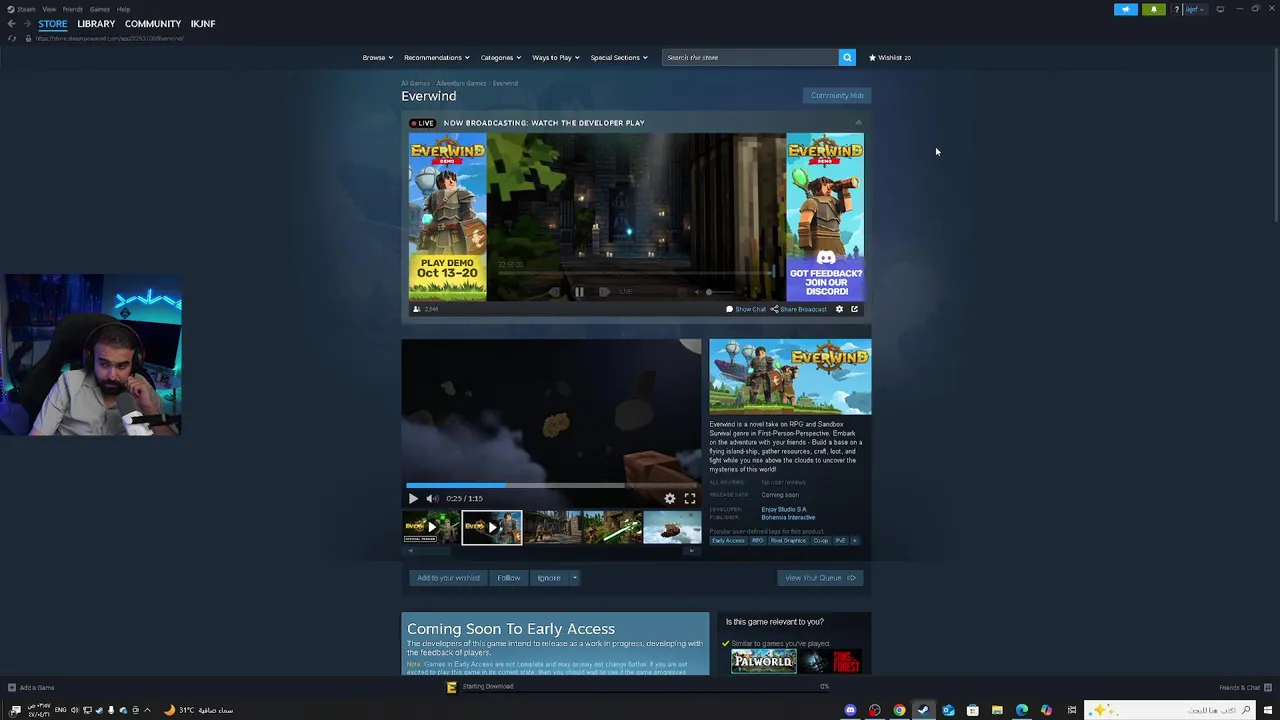Expand the Categories dropdown

pyautogui.click(x=500, y=57)
